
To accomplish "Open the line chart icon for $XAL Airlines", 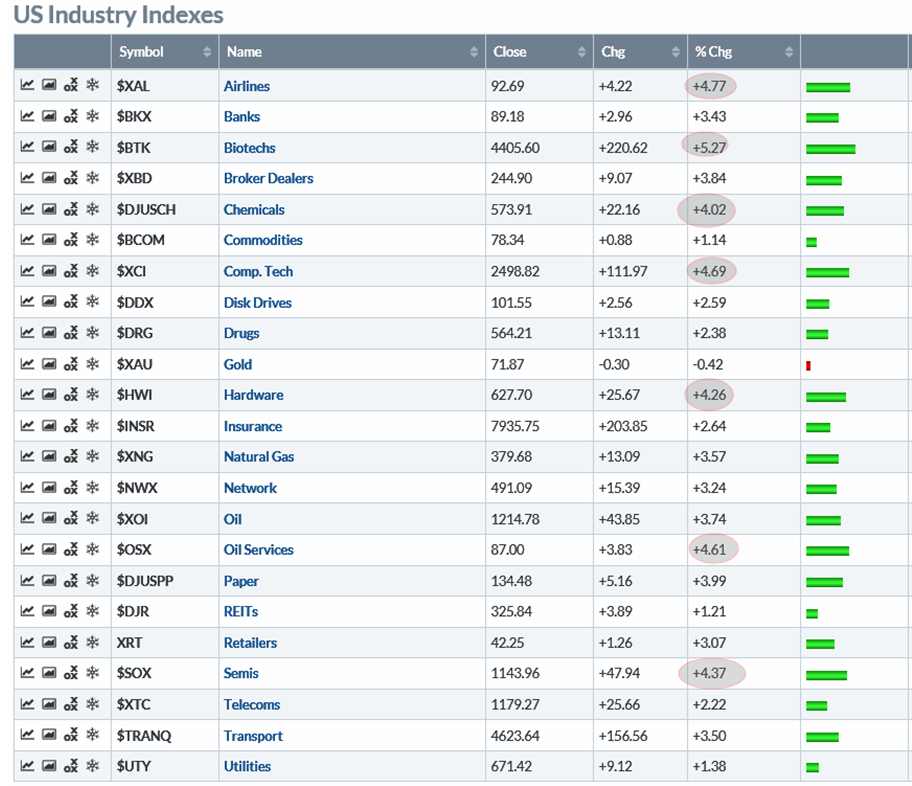I will (27, 86).
